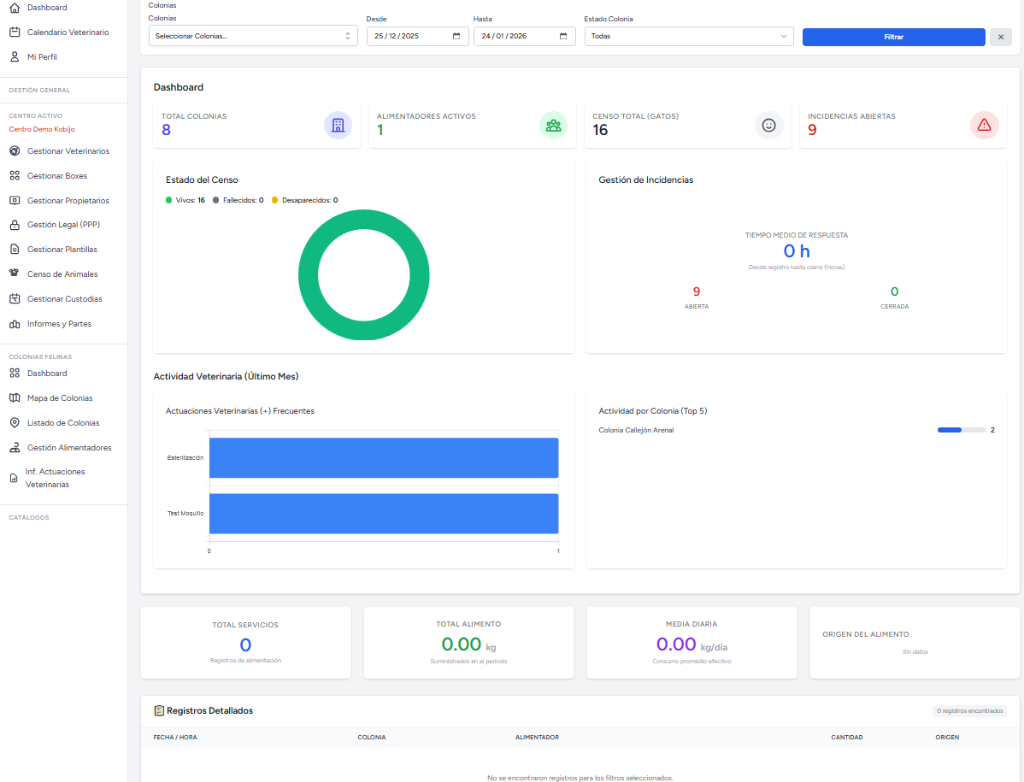1024x782 pixels.
Task: Clear filters with the X button
Action: tap(1000, 37)
